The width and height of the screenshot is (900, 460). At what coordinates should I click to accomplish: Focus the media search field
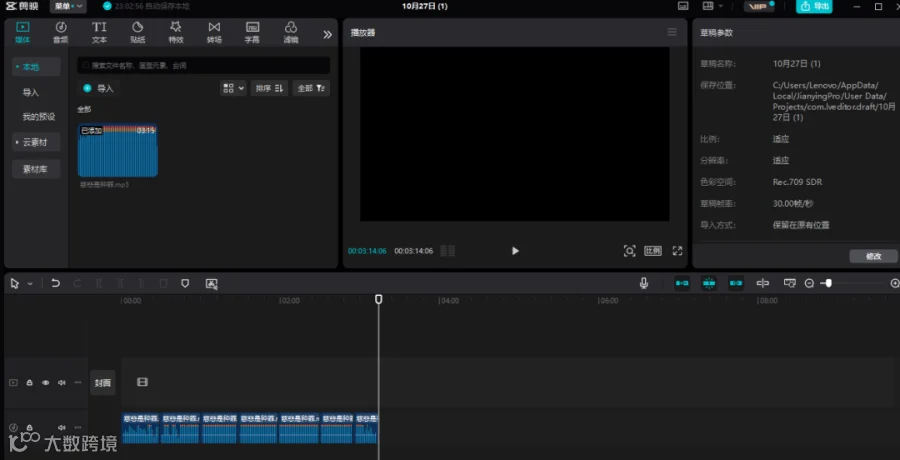[x=204, y=65]
